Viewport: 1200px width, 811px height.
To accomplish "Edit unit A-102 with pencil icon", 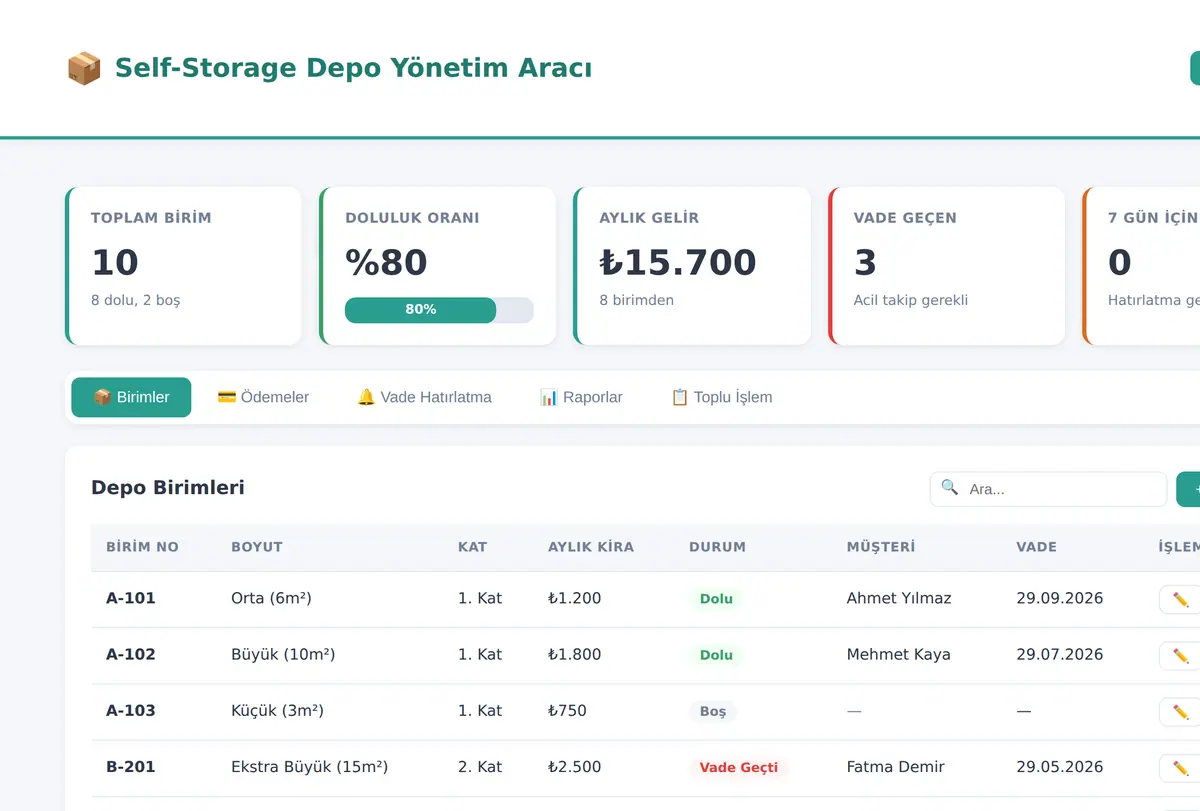I will coord(1180,655).
